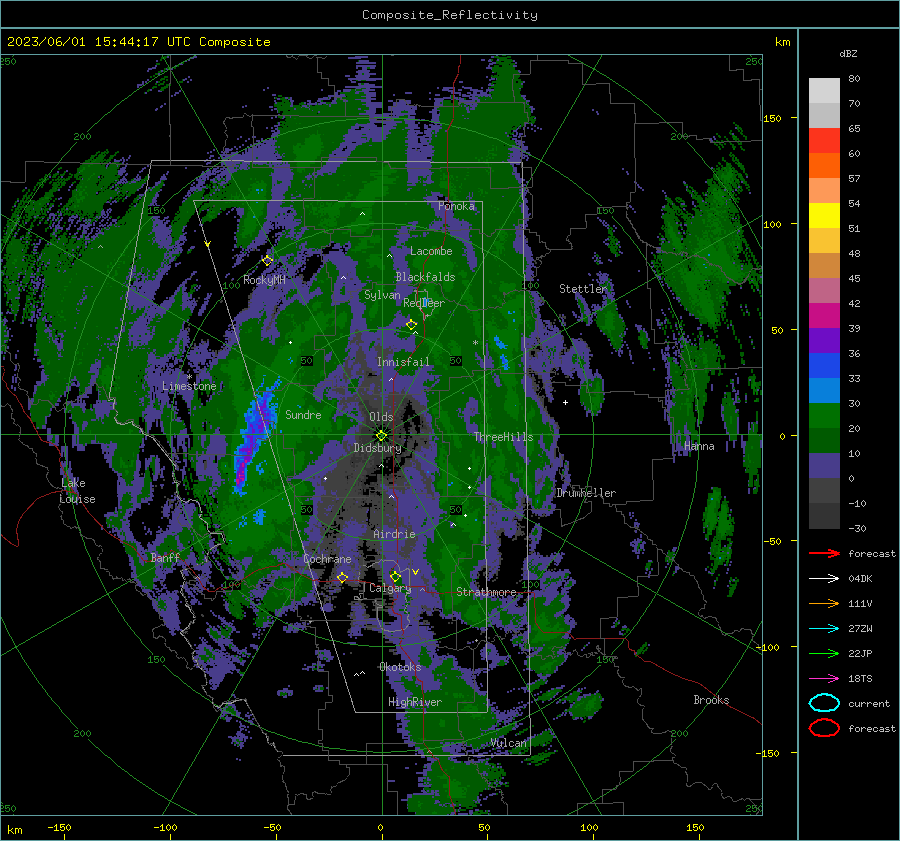Click the yellow diamond marker near RockyMH
Image resolution: width=900 pixels, height=841 pixels.
click(267, 261)
